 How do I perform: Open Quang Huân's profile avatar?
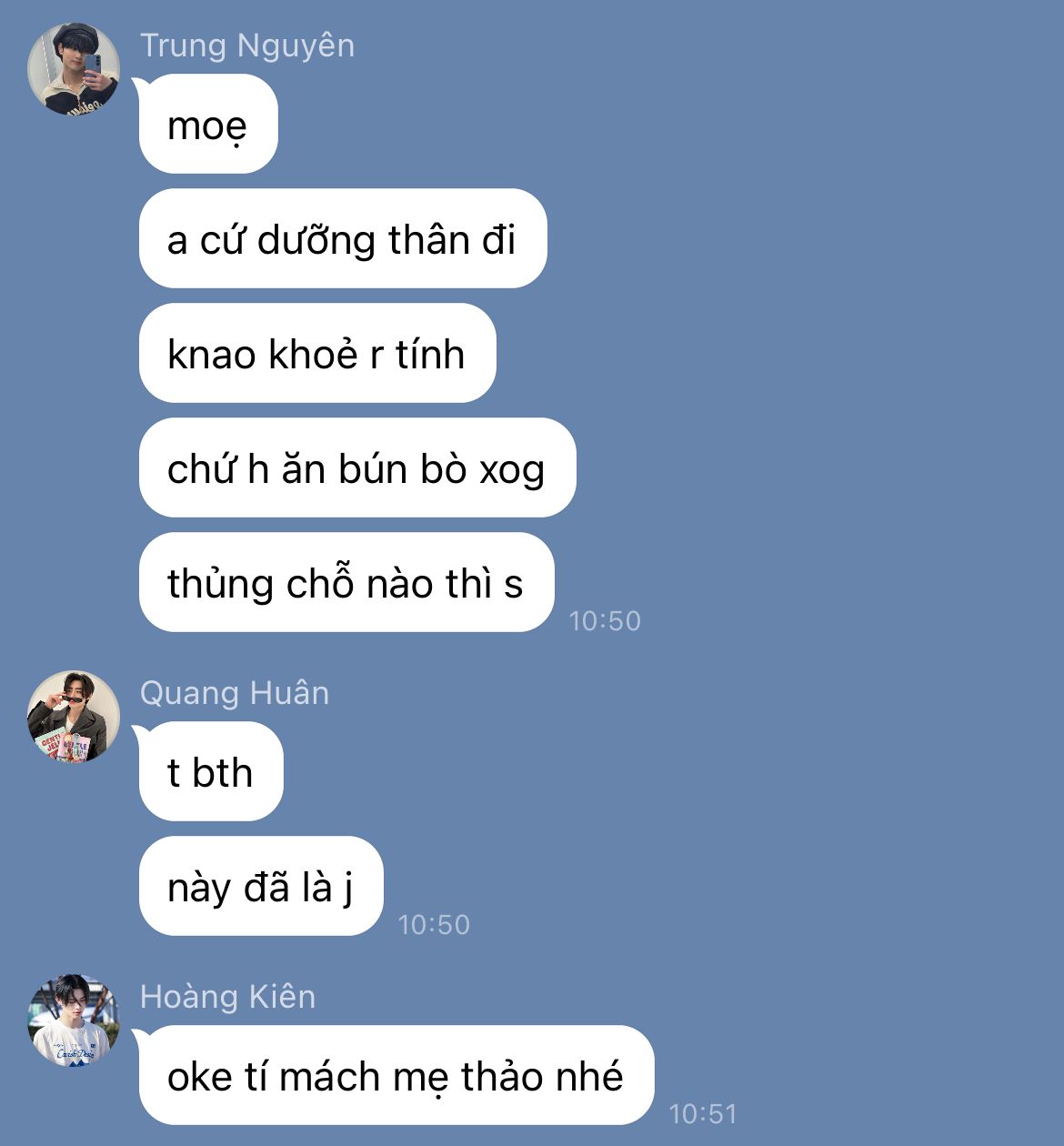(74, 717)
